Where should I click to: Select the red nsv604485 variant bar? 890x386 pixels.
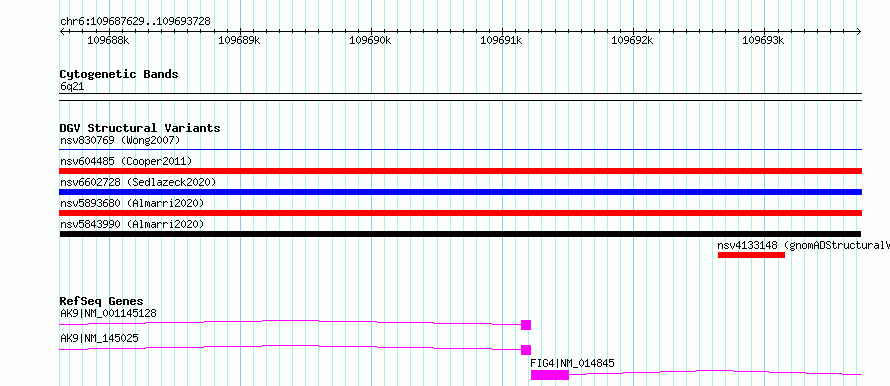click(460, 171)
